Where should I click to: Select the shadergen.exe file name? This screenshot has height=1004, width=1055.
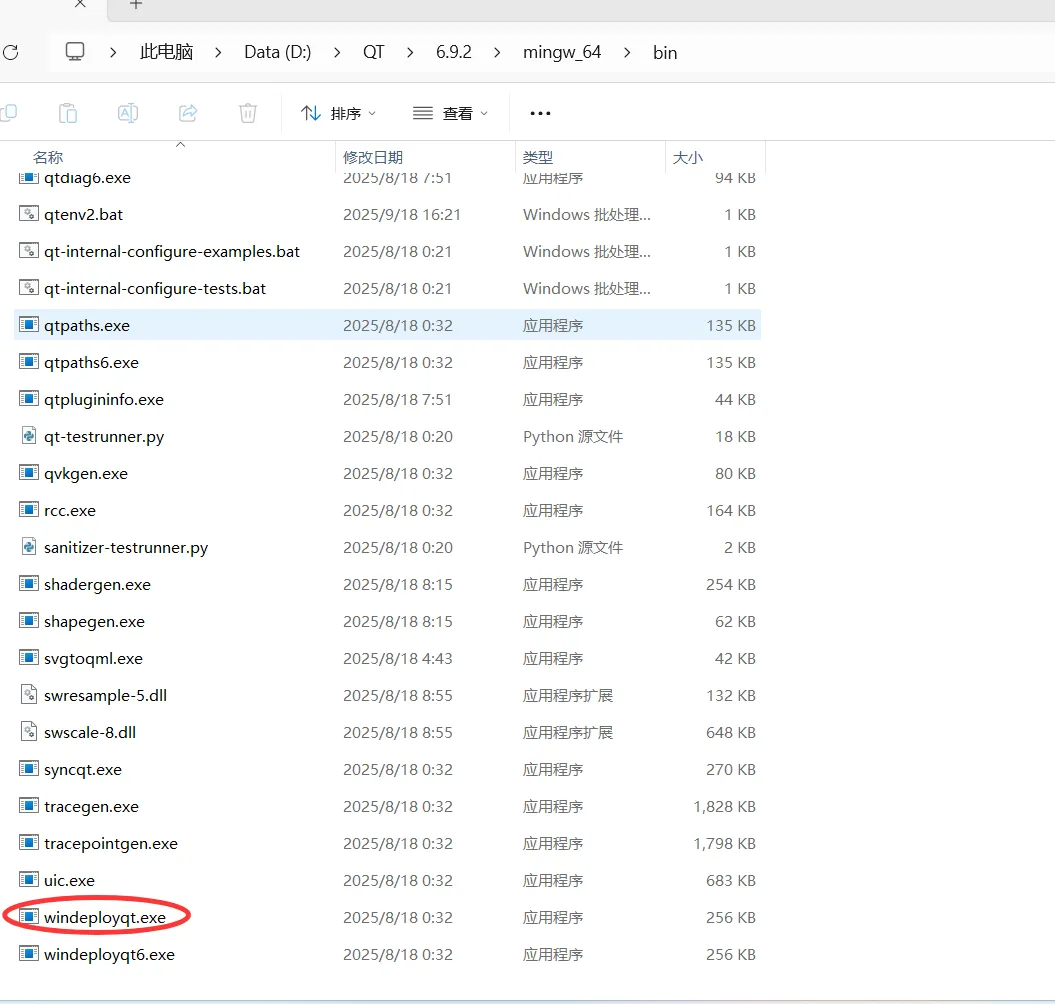[x=98, y=585]
